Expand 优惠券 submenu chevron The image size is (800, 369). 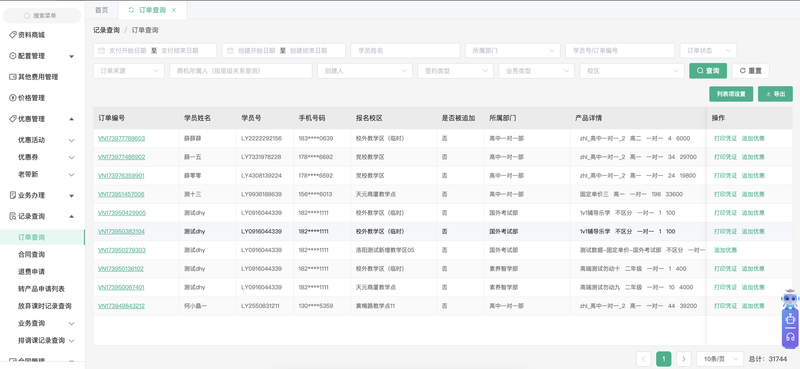point(71,158)
